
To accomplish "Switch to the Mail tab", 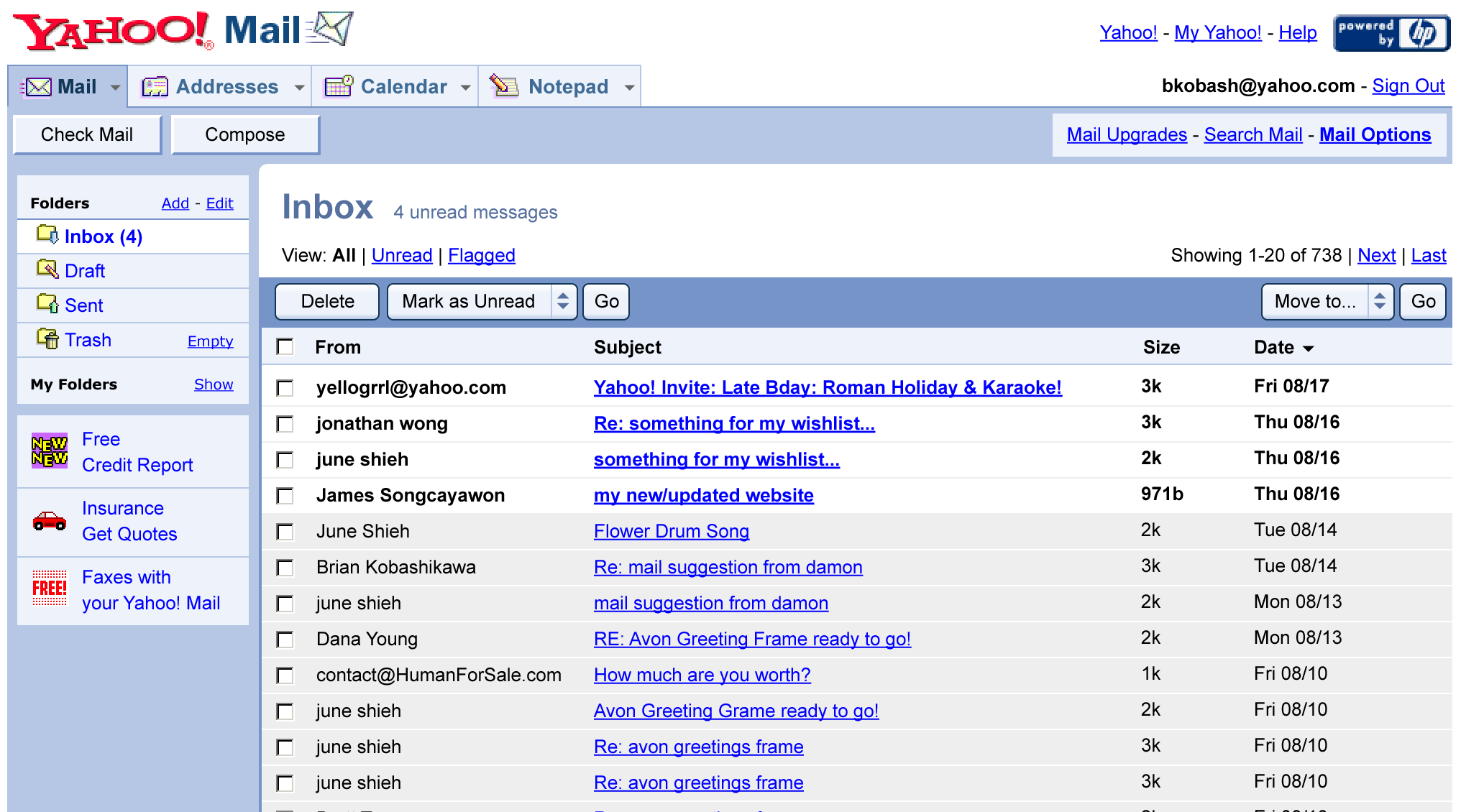I will pyautogui.click(x=68, y=87).
